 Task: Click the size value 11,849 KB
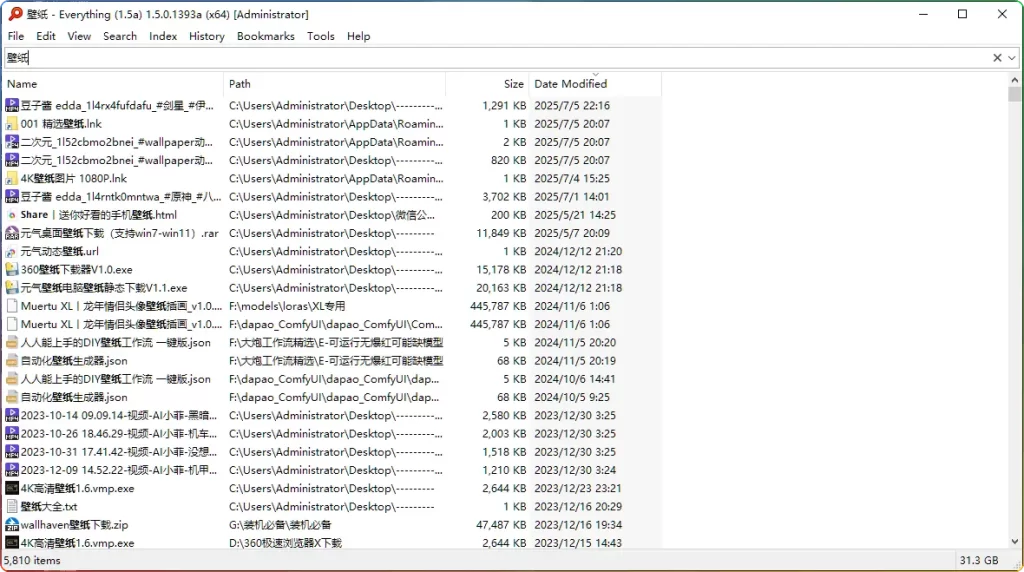pyautogui.click(x=501, y=233)
